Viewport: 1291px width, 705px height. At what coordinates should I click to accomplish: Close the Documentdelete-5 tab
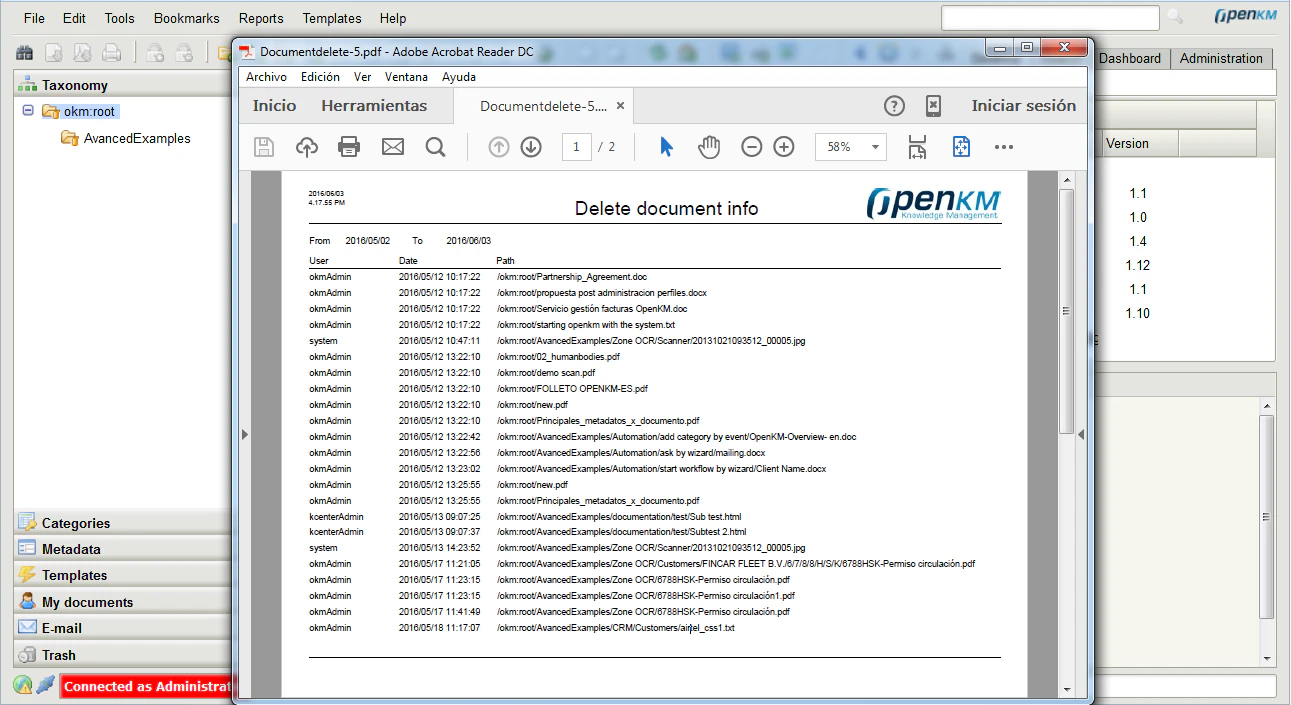coord(621,106)
